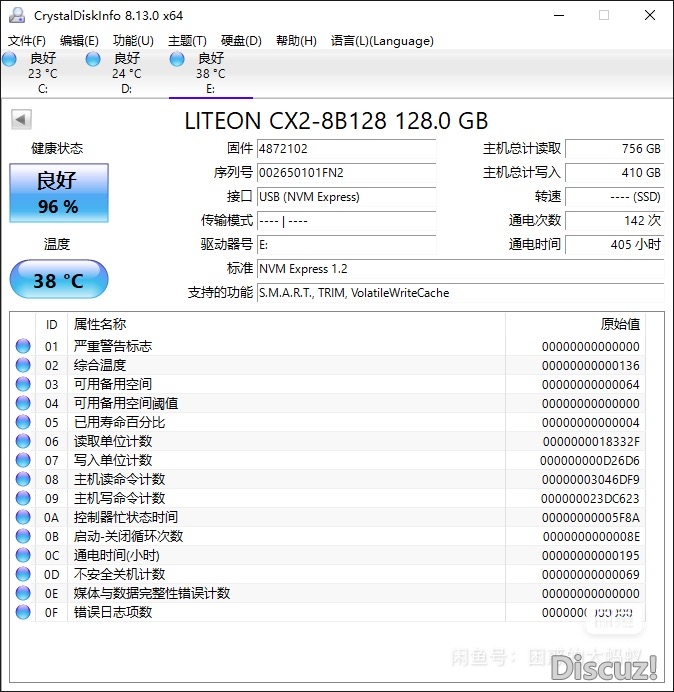Click the previous disk arrow button
Image resolution: width=674 pixels, height=692 pixels.
(x=20, y=120)
